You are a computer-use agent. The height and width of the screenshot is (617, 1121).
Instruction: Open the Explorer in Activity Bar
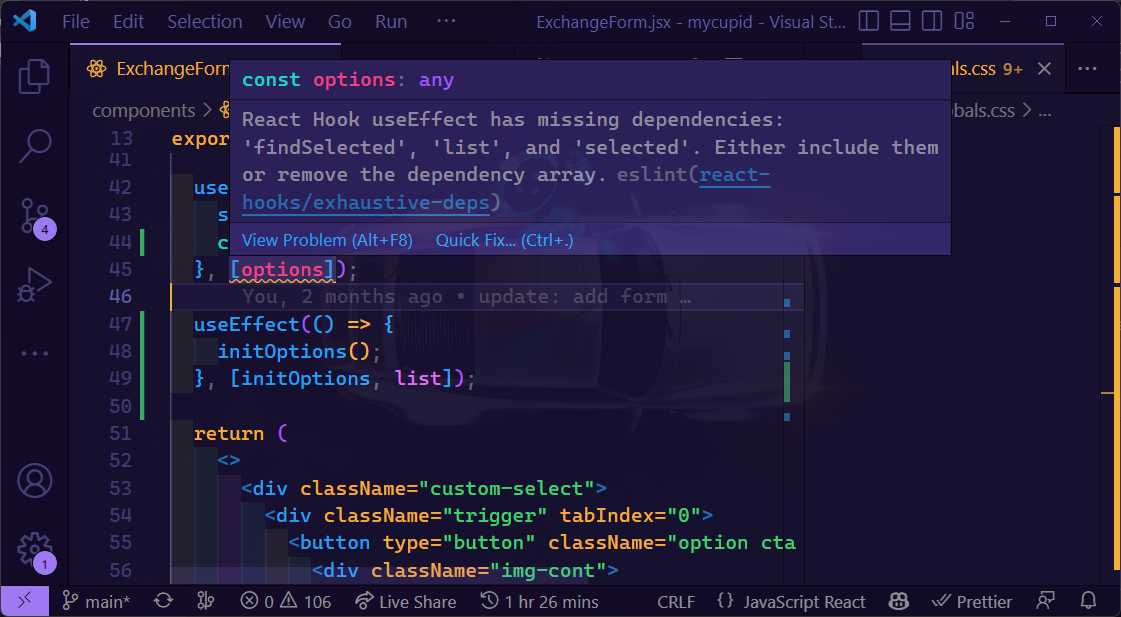pos(35,75)
